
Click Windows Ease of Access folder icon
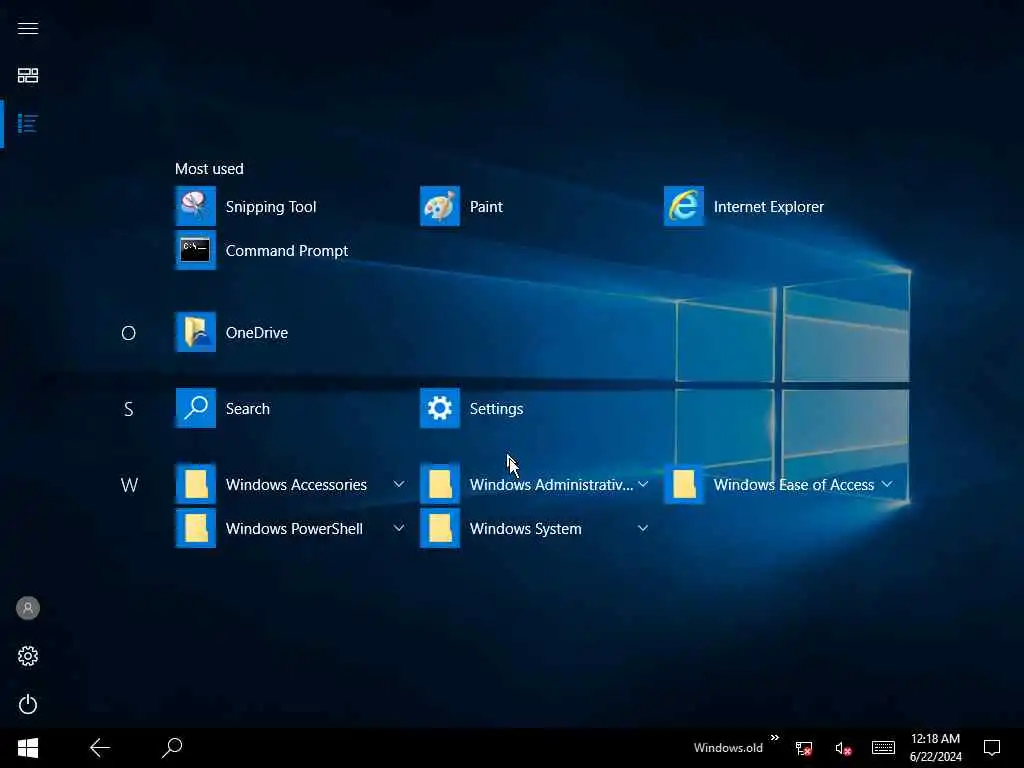click(x=684, y=485)
